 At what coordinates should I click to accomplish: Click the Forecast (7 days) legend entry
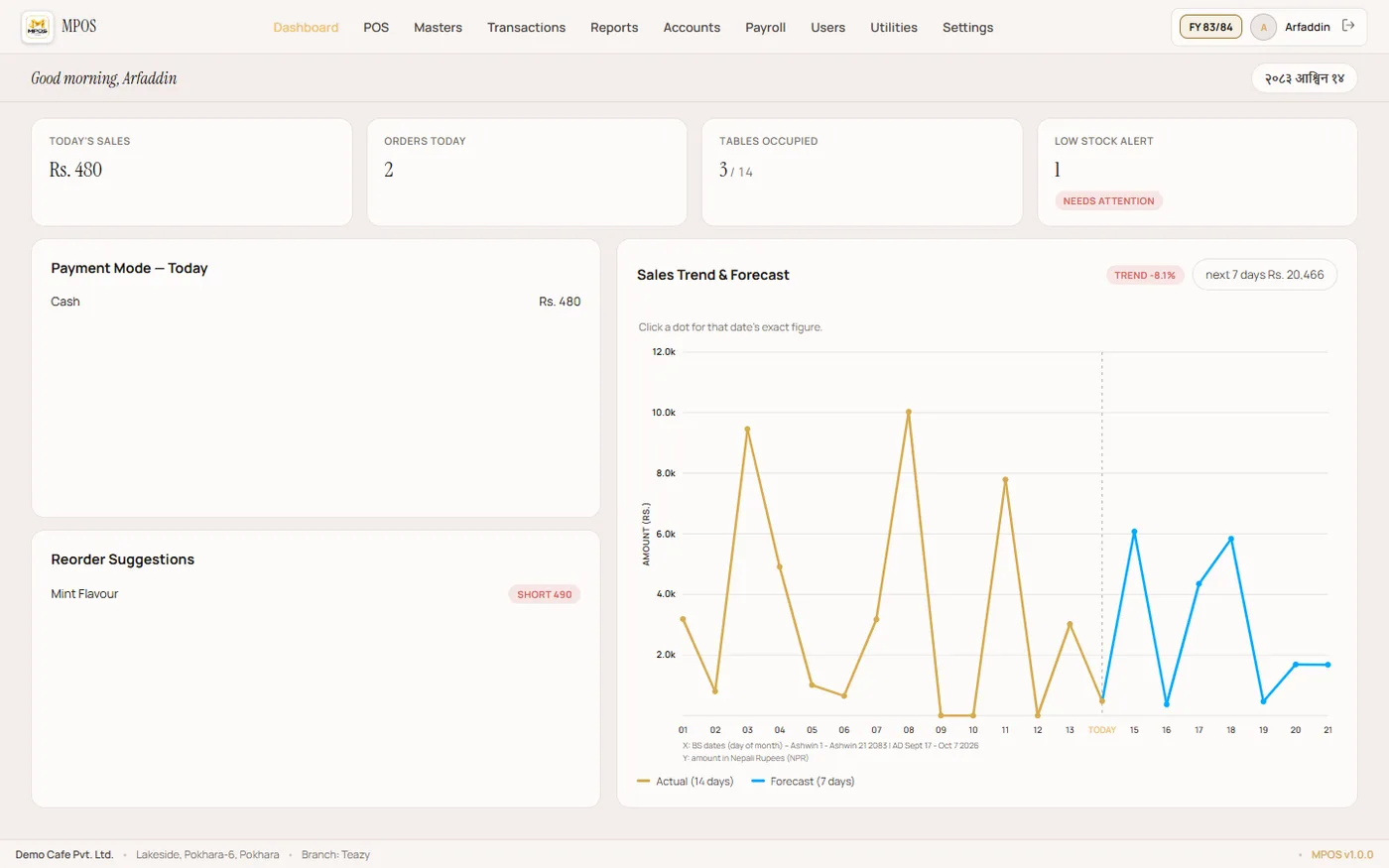pos(803,782)
